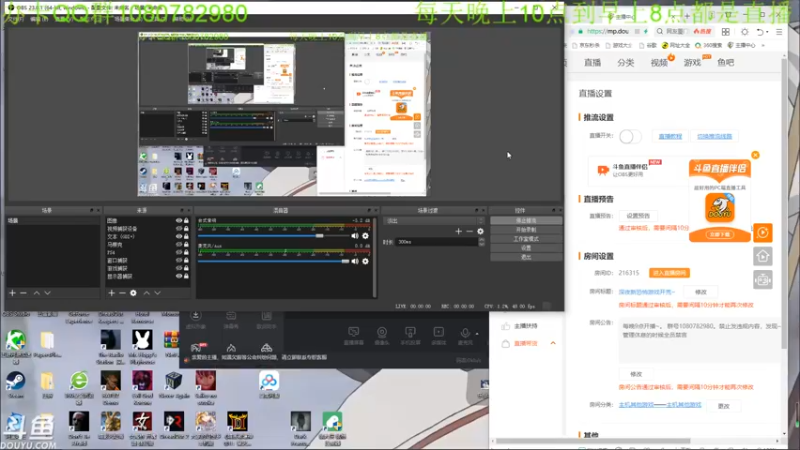Mute the second mixer audio channel
This screenshot has width=800, height=450.
[355, 261]
